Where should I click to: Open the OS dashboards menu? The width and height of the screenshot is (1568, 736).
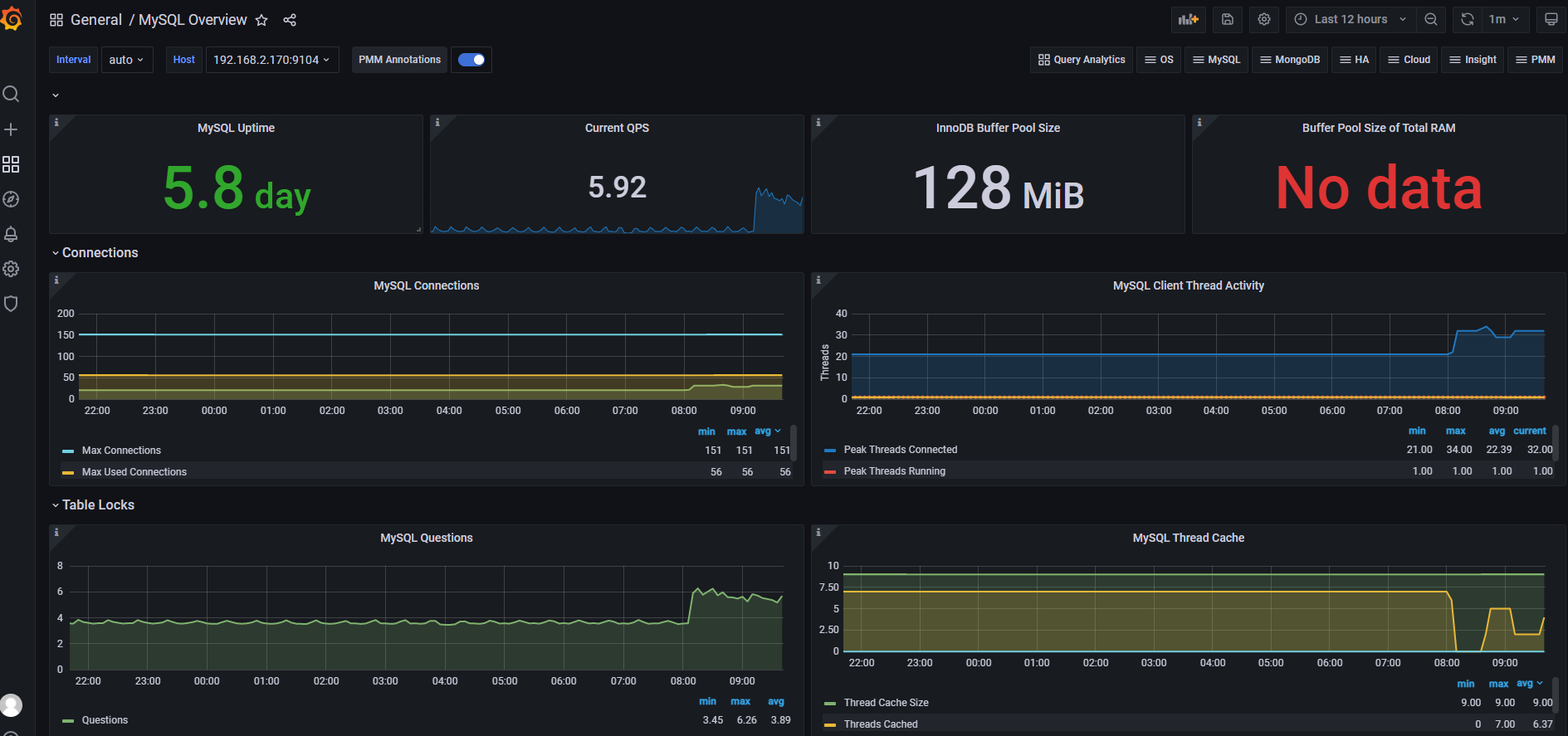pyautogui.click(x=1159, y=60)
